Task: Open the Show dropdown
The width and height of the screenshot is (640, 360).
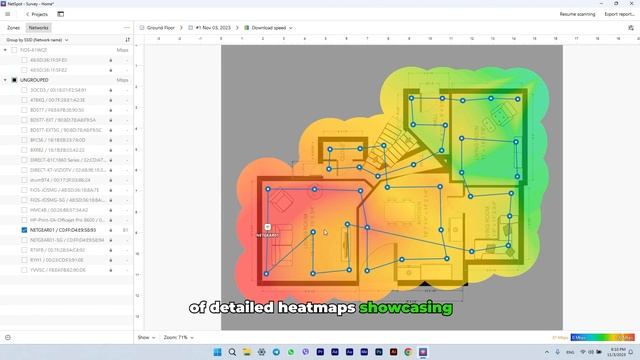Action: 146,338
